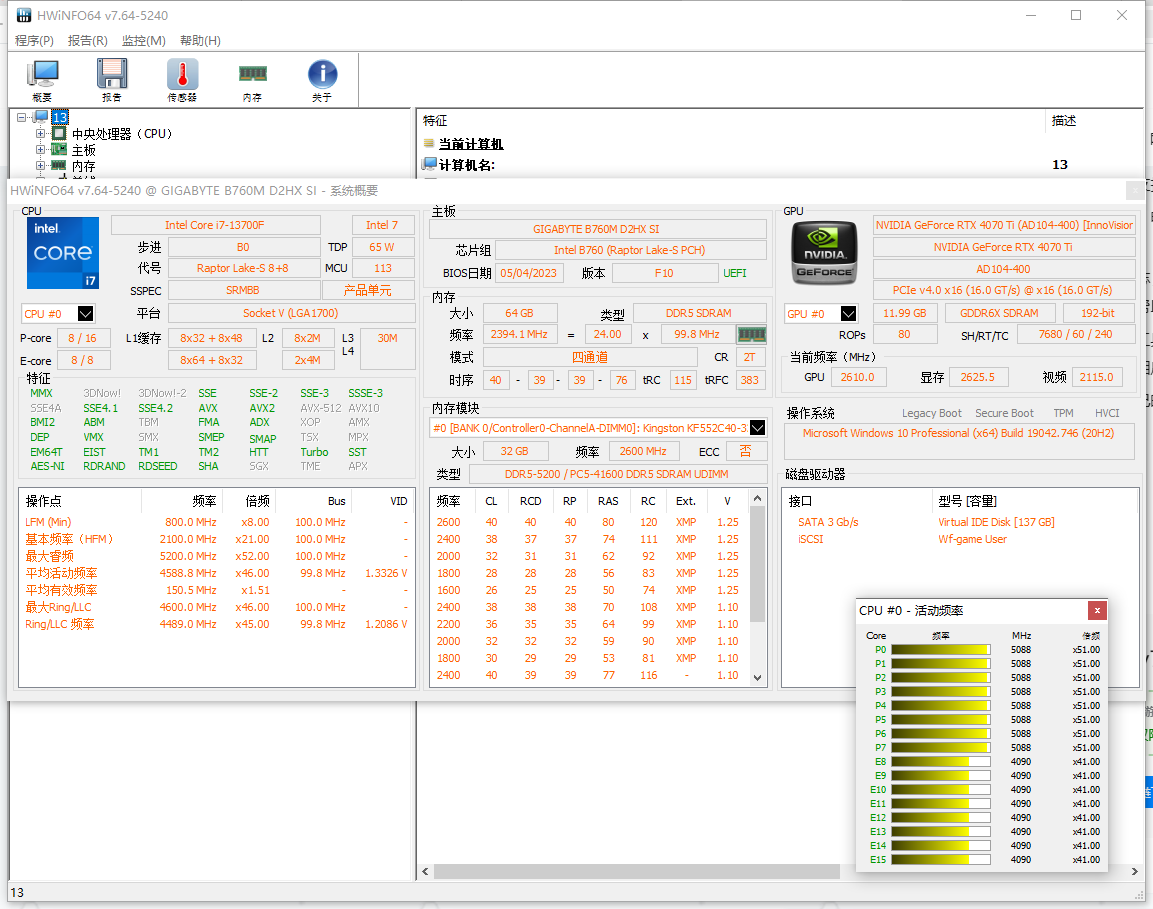Click the 四通道 memory mode field
The width and height of the screenshot is (1153, 909).
[590, 357]
